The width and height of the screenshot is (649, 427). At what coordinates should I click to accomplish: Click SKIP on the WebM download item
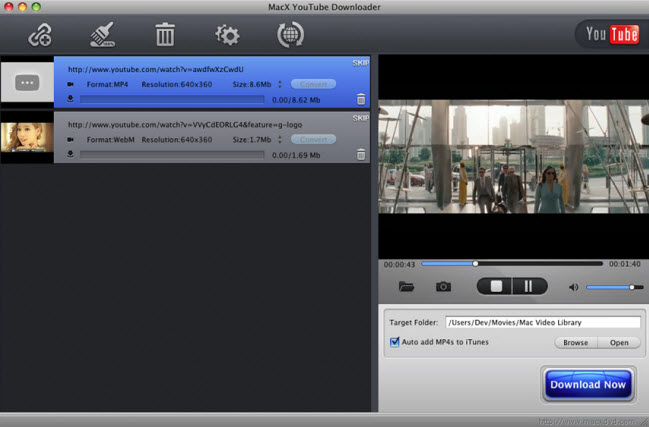(x=361, y=118)
